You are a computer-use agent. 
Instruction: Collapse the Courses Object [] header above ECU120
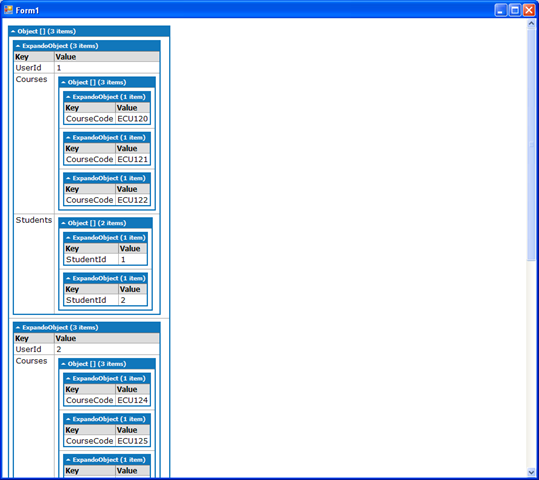[x=107, y=82]
